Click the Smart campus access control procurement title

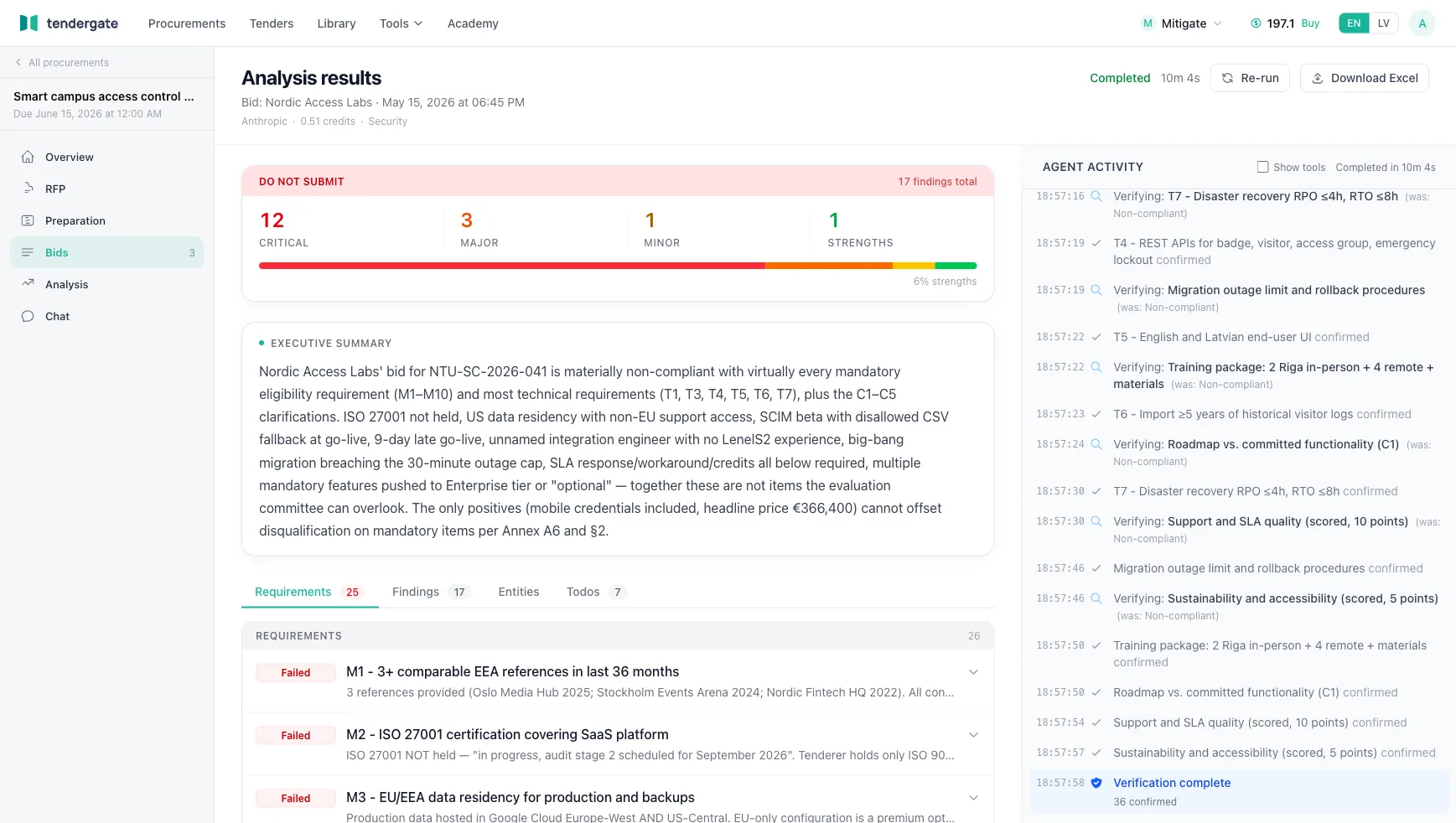coord(104,96)
